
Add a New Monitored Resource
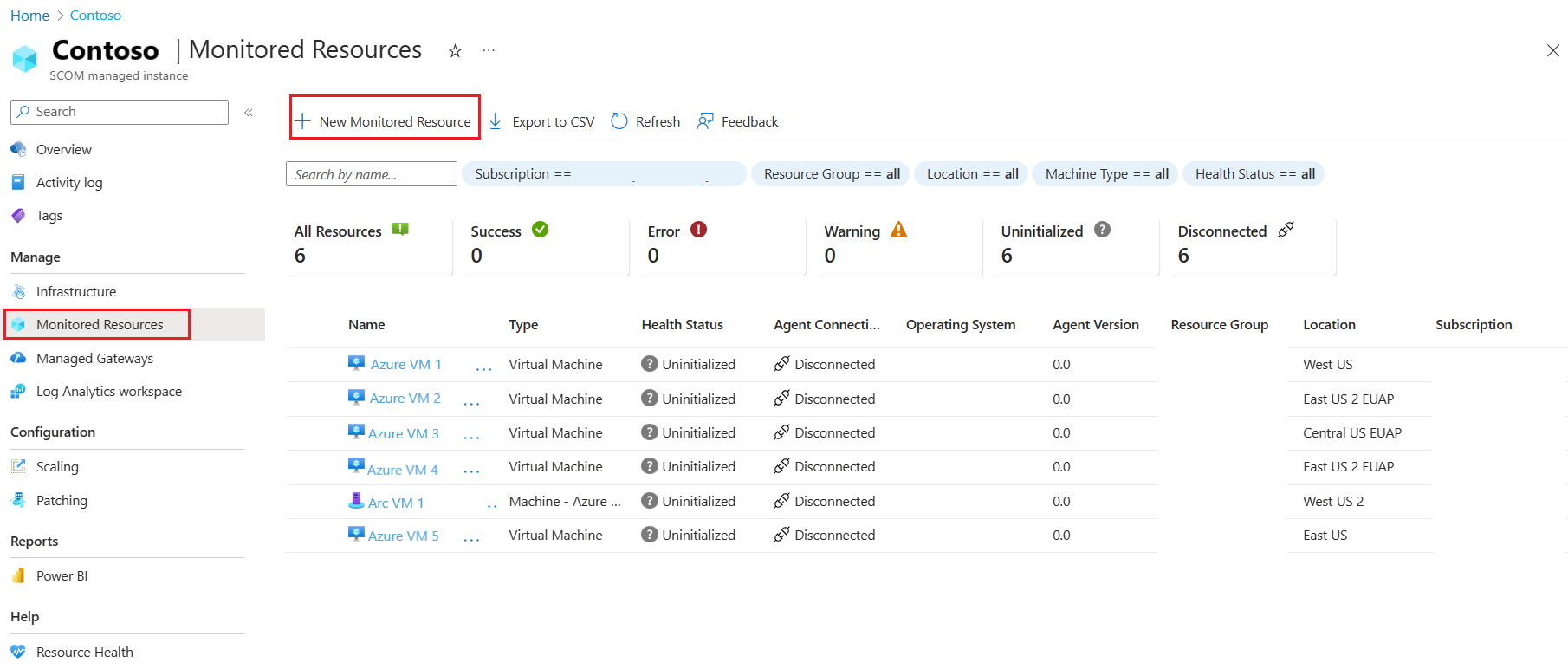385,121
